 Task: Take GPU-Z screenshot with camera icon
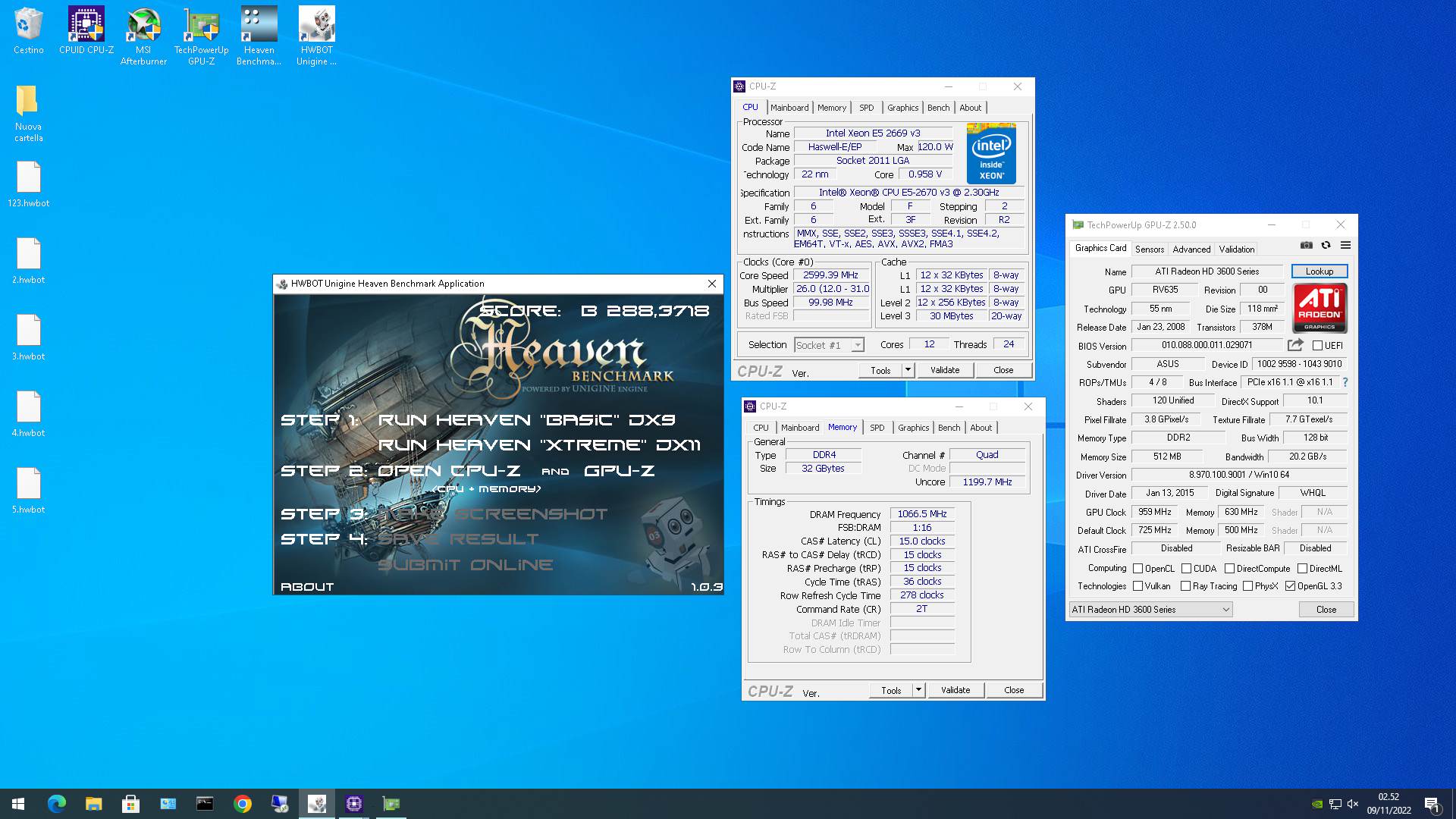[1306, 245]
